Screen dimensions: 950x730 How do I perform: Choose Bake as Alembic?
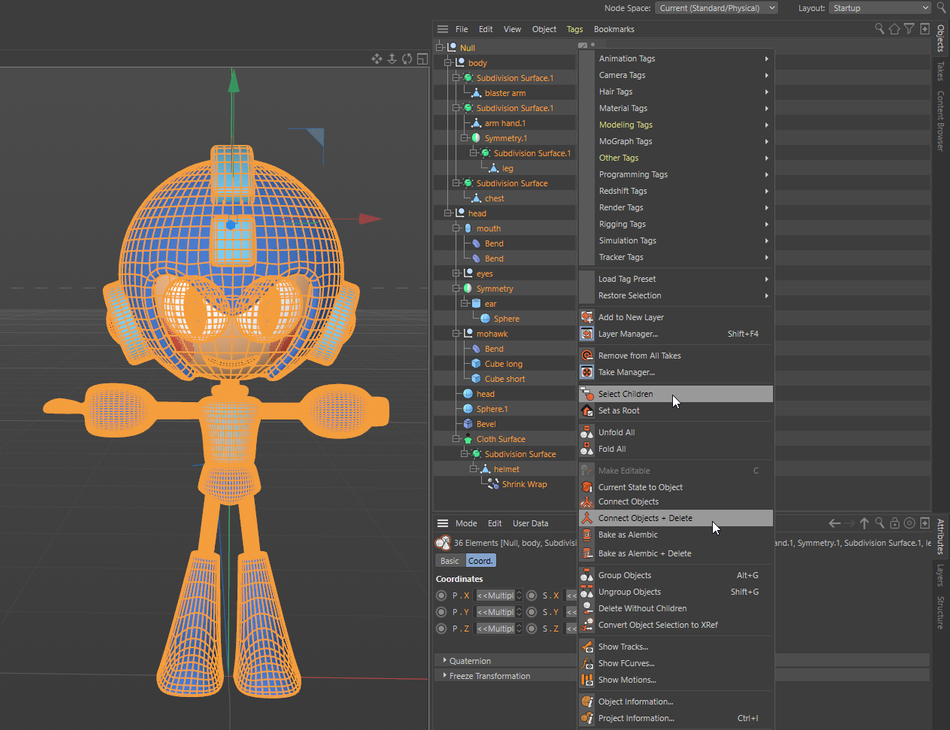click(x=676, y=535)
